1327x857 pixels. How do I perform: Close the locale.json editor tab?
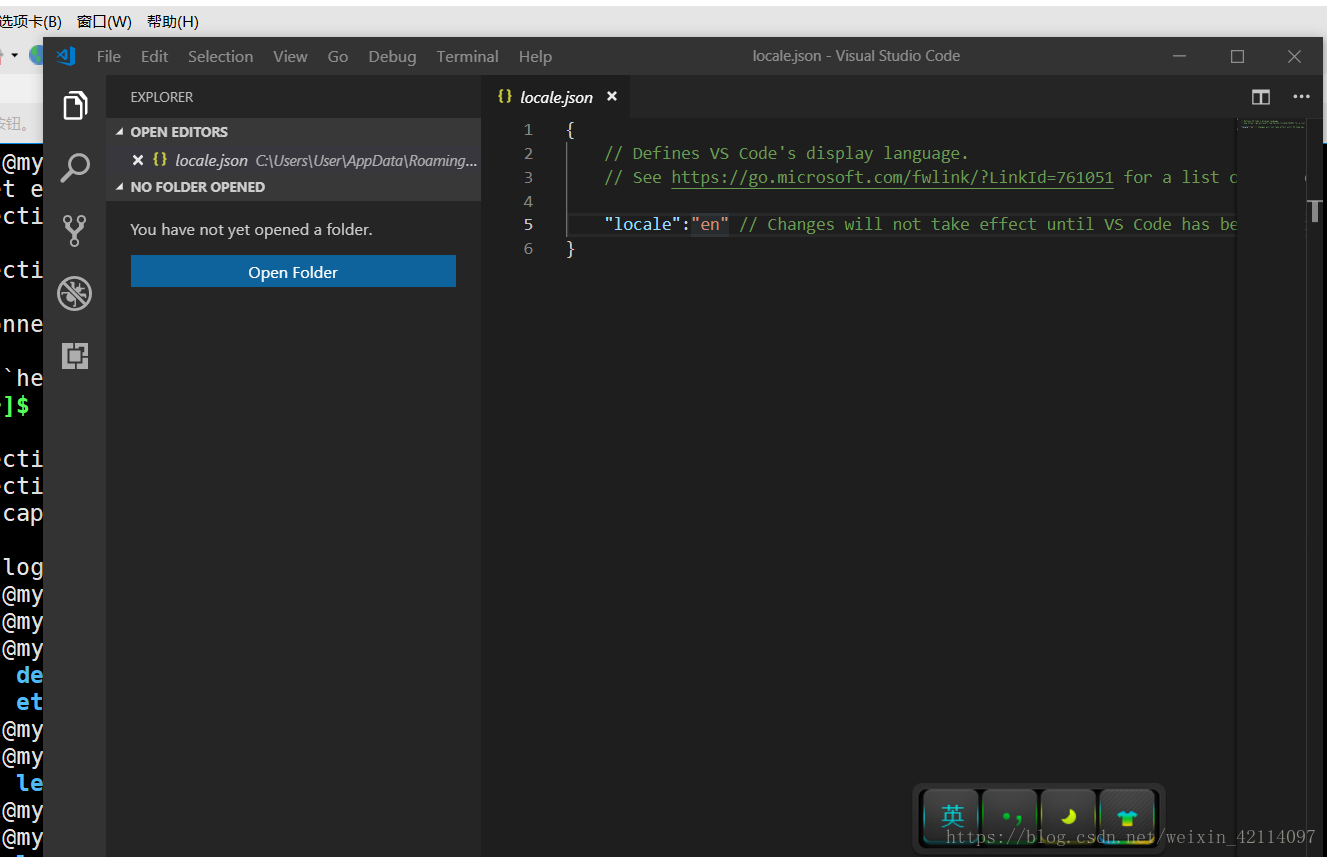click(x=612, y=97)
